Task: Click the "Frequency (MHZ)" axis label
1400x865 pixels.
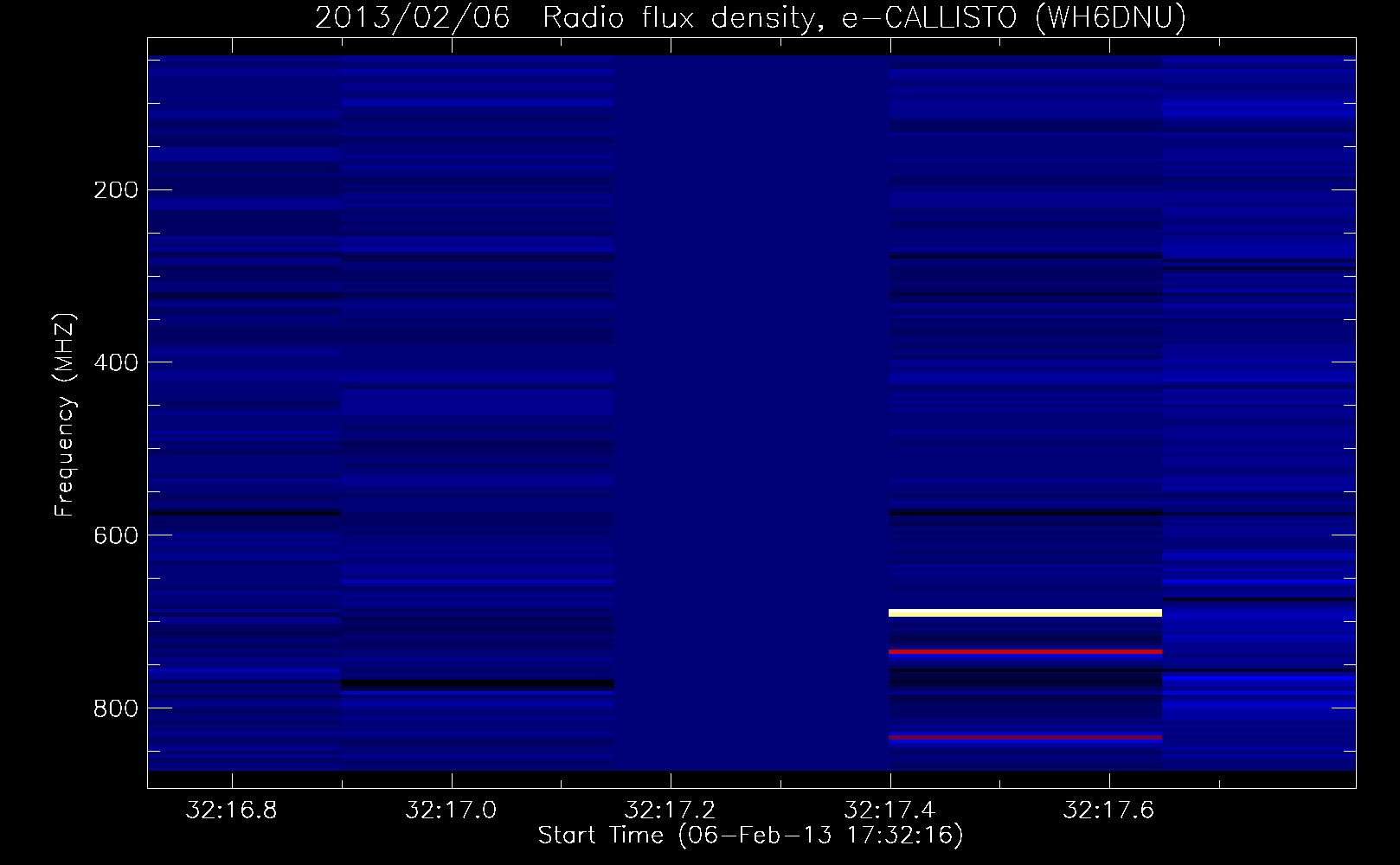Action: (x=65, y=415)
